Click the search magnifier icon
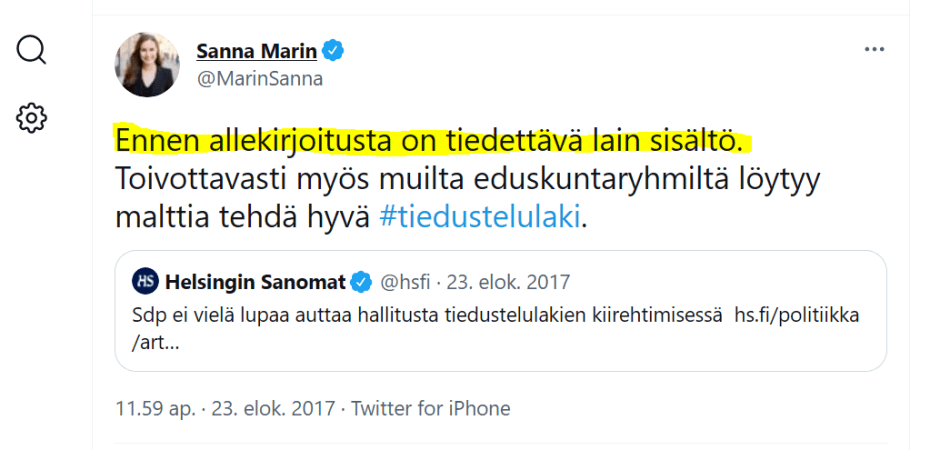This screenshot has height=450, width=930. [x=32, y=49]
